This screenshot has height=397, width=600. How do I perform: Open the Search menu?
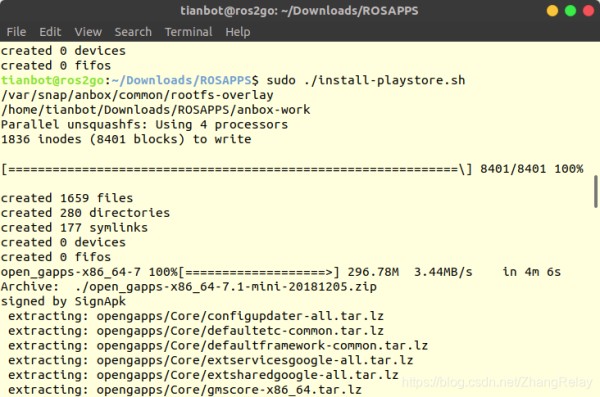(133, 32)
